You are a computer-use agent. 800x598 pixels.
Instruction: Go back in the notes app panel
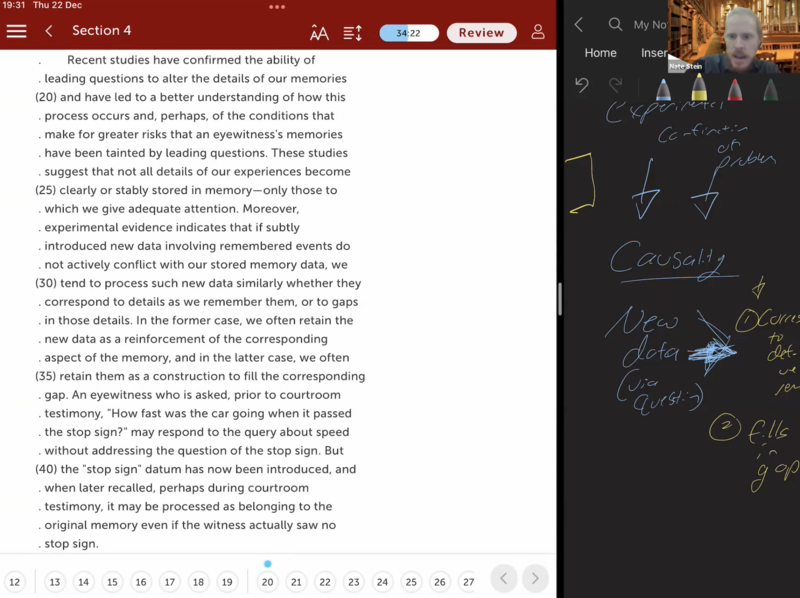(578, 24)
